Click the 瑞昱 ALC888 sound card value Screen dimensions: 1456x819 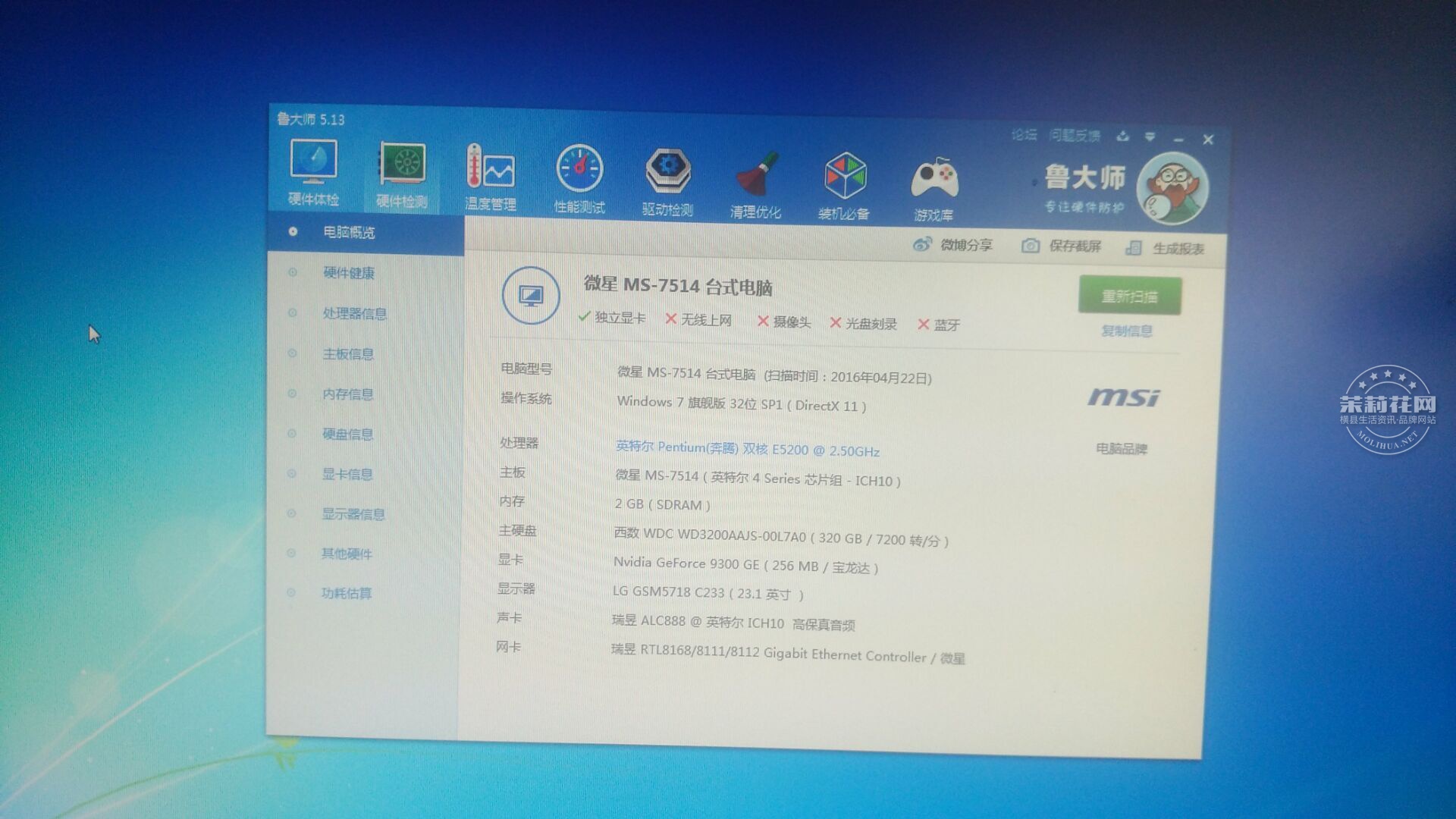pos(733,623)
